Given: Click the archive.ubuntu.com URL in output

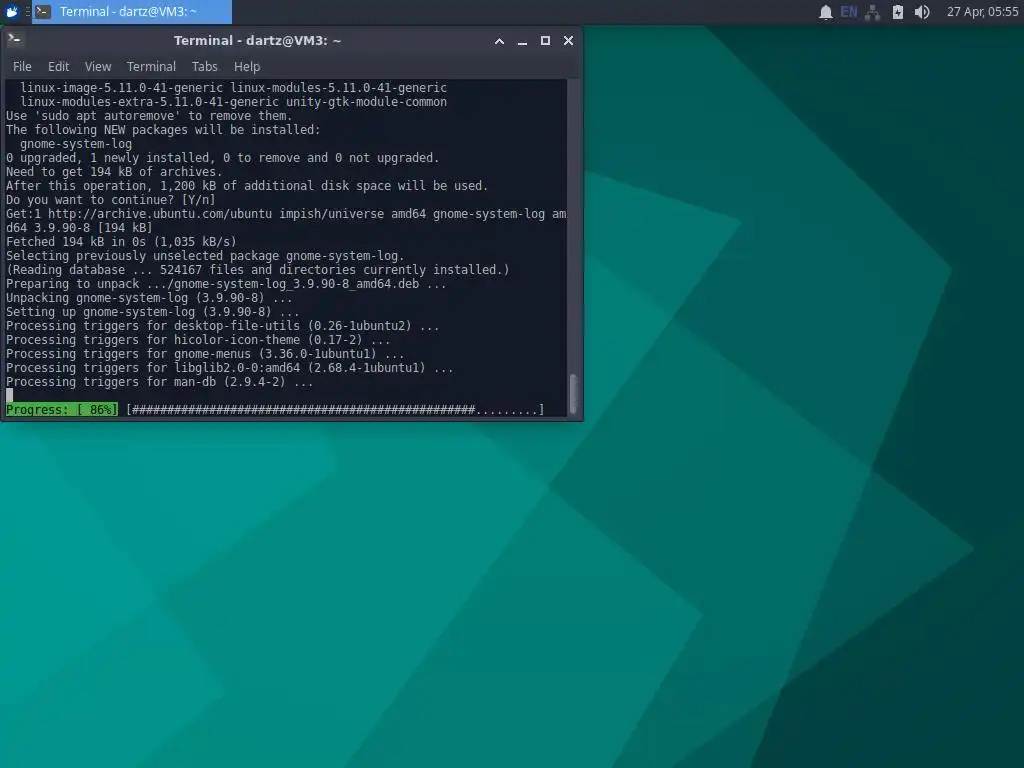Looking at the screenshot, I should tap(160, 214).
